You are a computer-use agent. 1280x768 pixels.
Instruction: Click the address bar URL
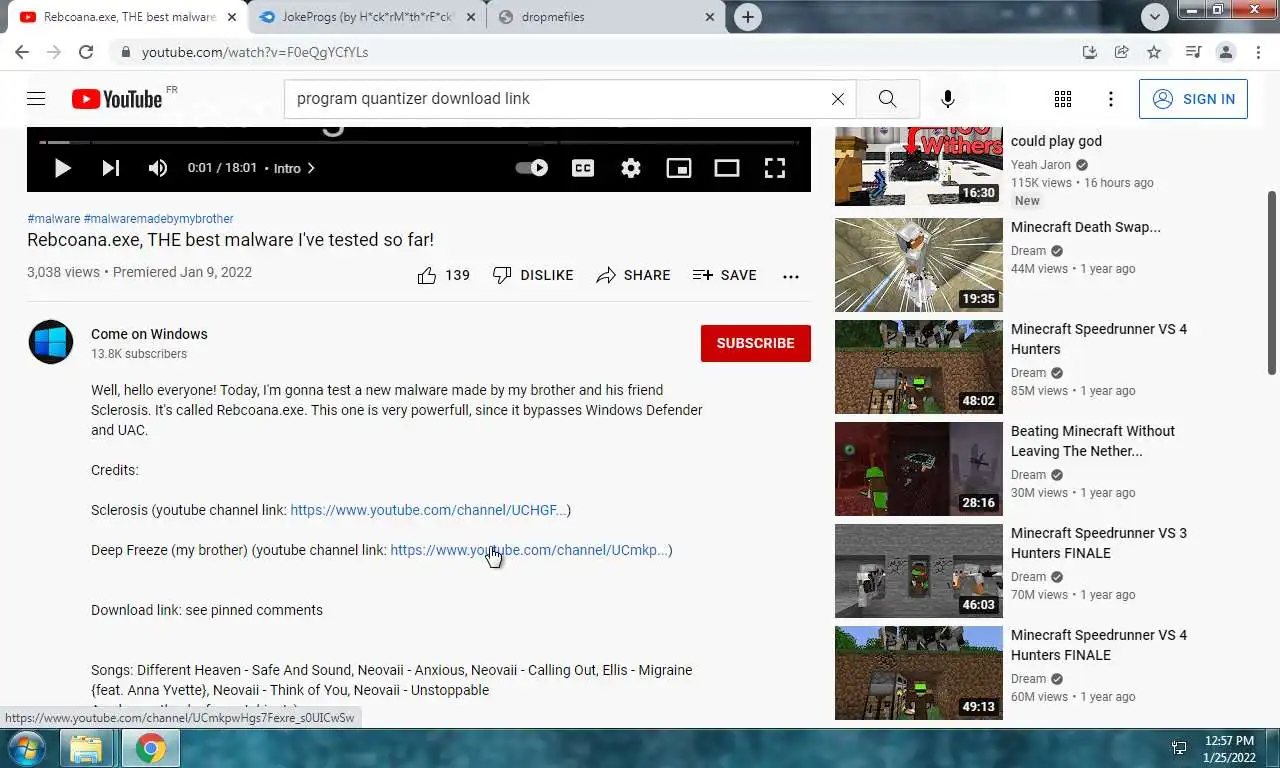point(255,52)
